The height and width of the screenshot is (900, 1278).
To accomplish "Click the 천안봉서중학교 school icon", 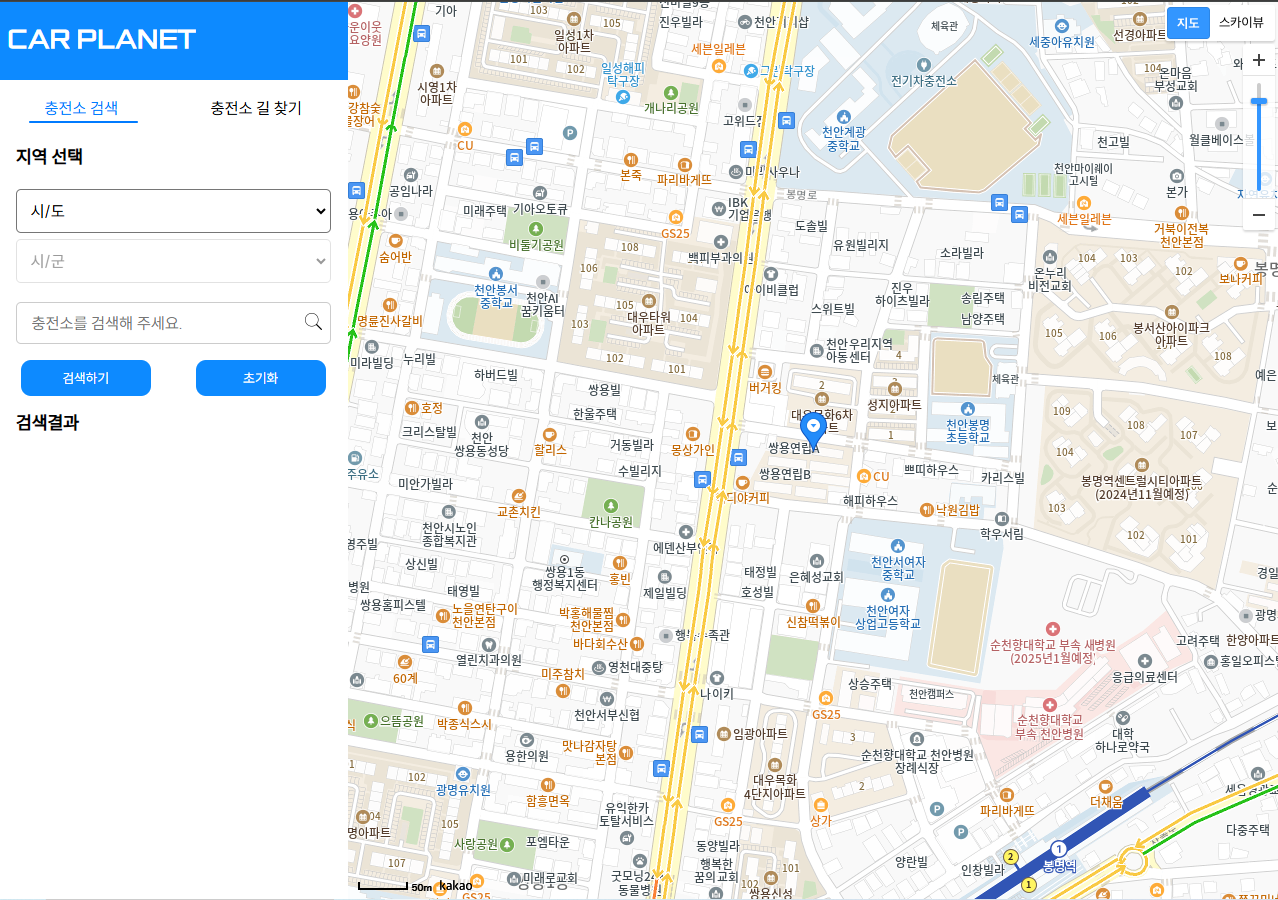I will pyautogui.click(x=496, y=274).
